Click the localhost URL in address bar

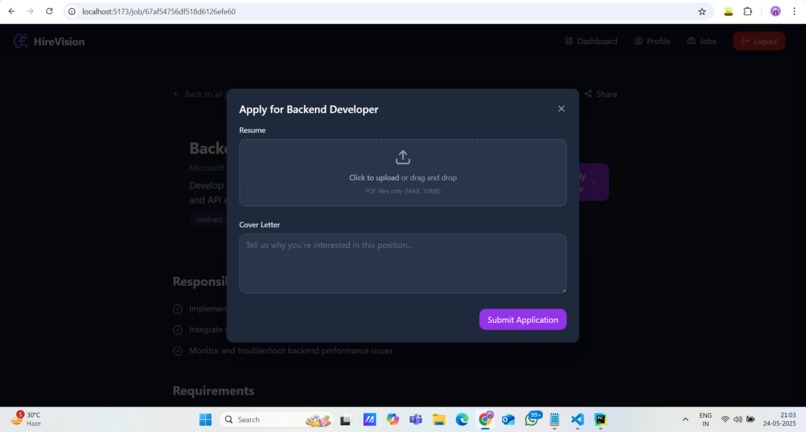pyautogui.click(x=159, y=11)
